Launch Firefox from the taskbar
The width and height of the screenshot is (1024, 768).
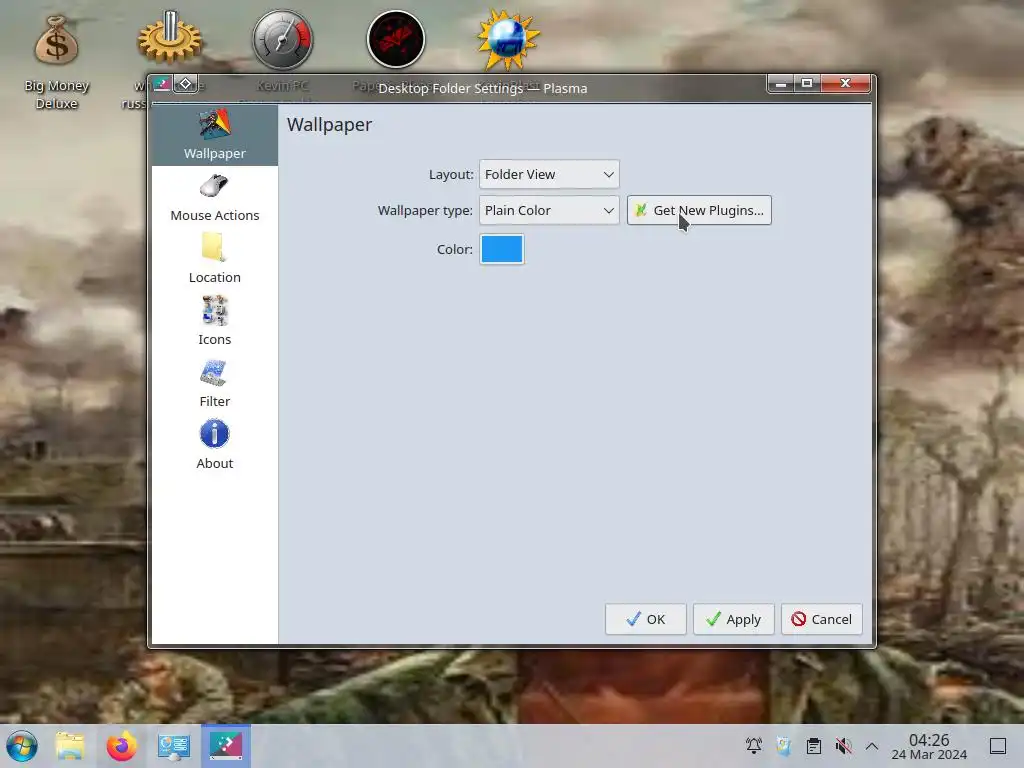(x=121, y=746)
